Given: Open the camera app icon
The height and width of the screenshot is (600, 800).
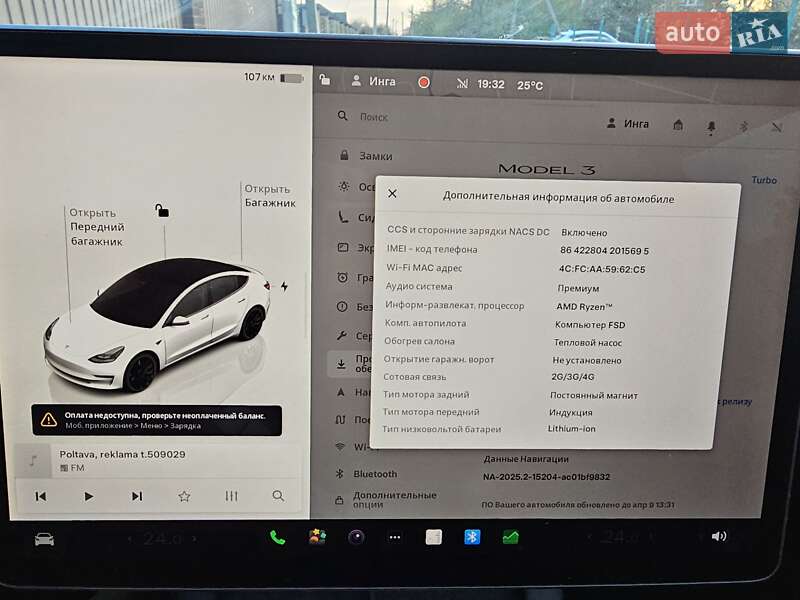Looking at the screenshot, I should tap(356, 537).
